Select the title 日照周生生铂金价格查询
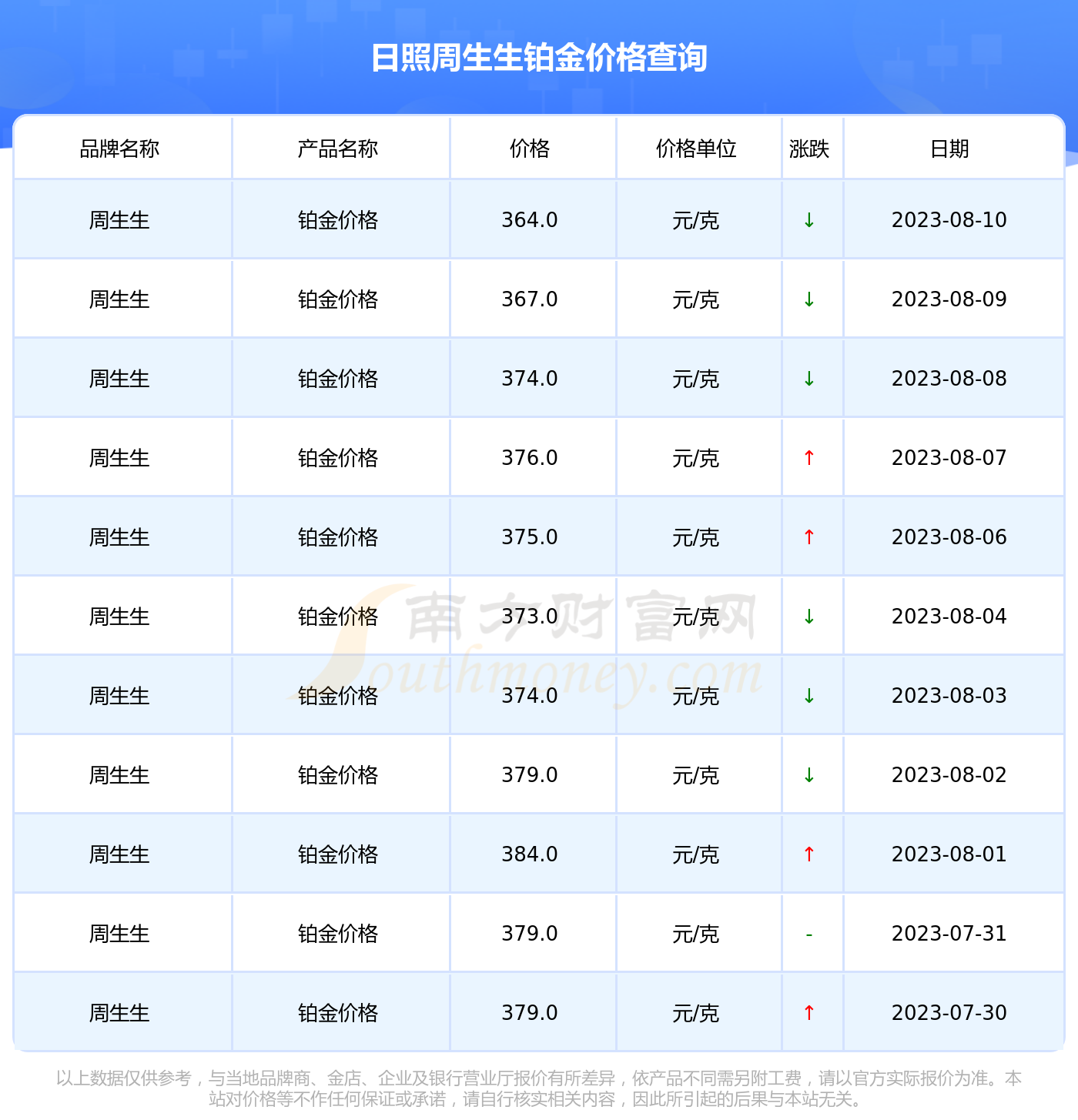 pyautogui.click(x=539, y=58)
